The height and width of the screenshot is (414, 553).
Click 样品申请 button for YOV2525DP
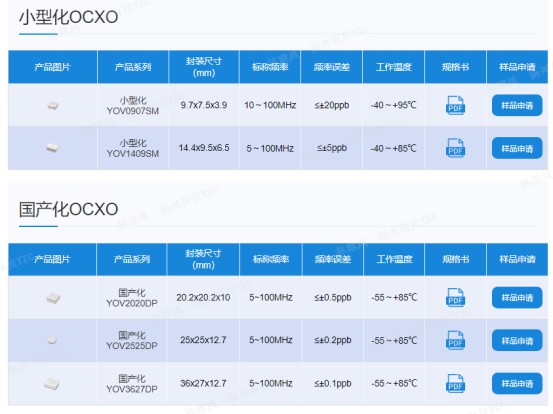517,340
